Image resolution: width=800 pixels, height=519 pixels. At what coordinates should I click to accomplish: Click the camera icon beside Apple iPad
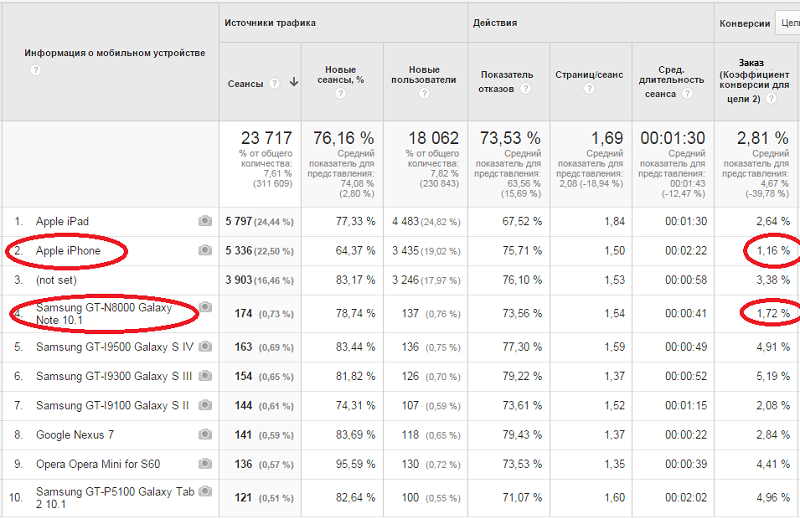(x=205, y=221)
